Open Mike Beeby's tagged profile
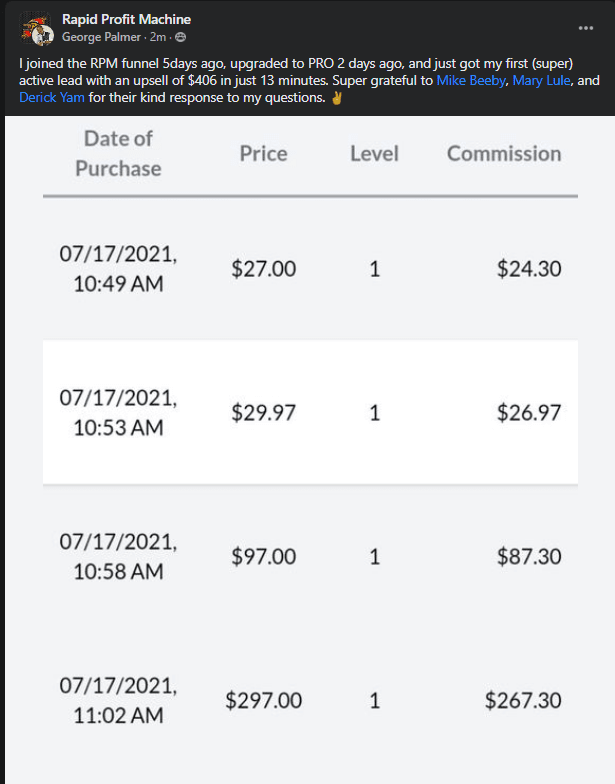The height and width of the screenshot is (784, 615). (470, 80)
